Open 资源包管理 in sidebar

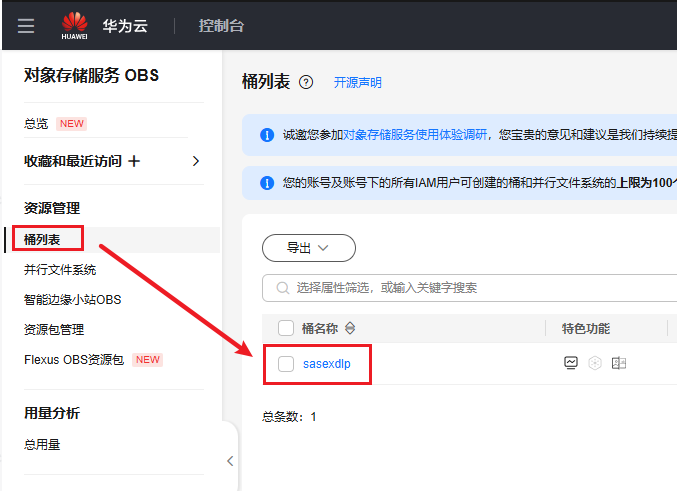pos(54,329)
